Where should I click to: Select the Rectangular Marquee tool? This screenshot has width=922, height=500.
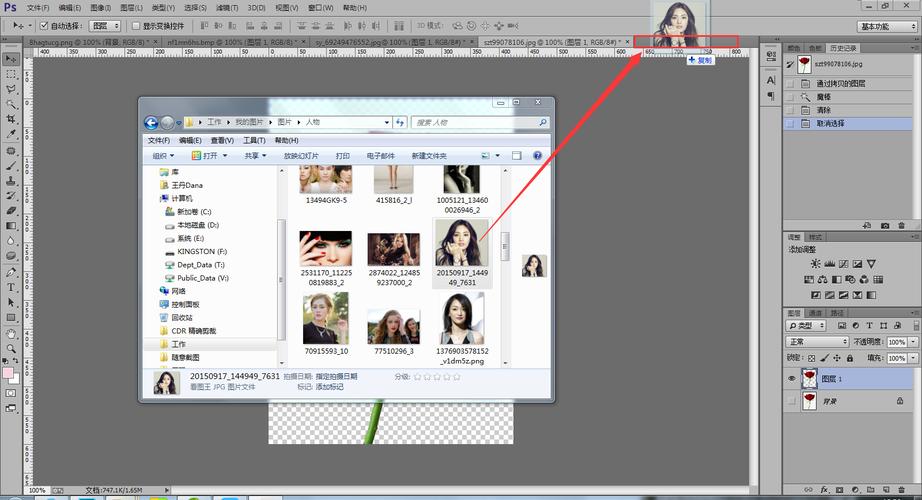click(x=11, y=74)
